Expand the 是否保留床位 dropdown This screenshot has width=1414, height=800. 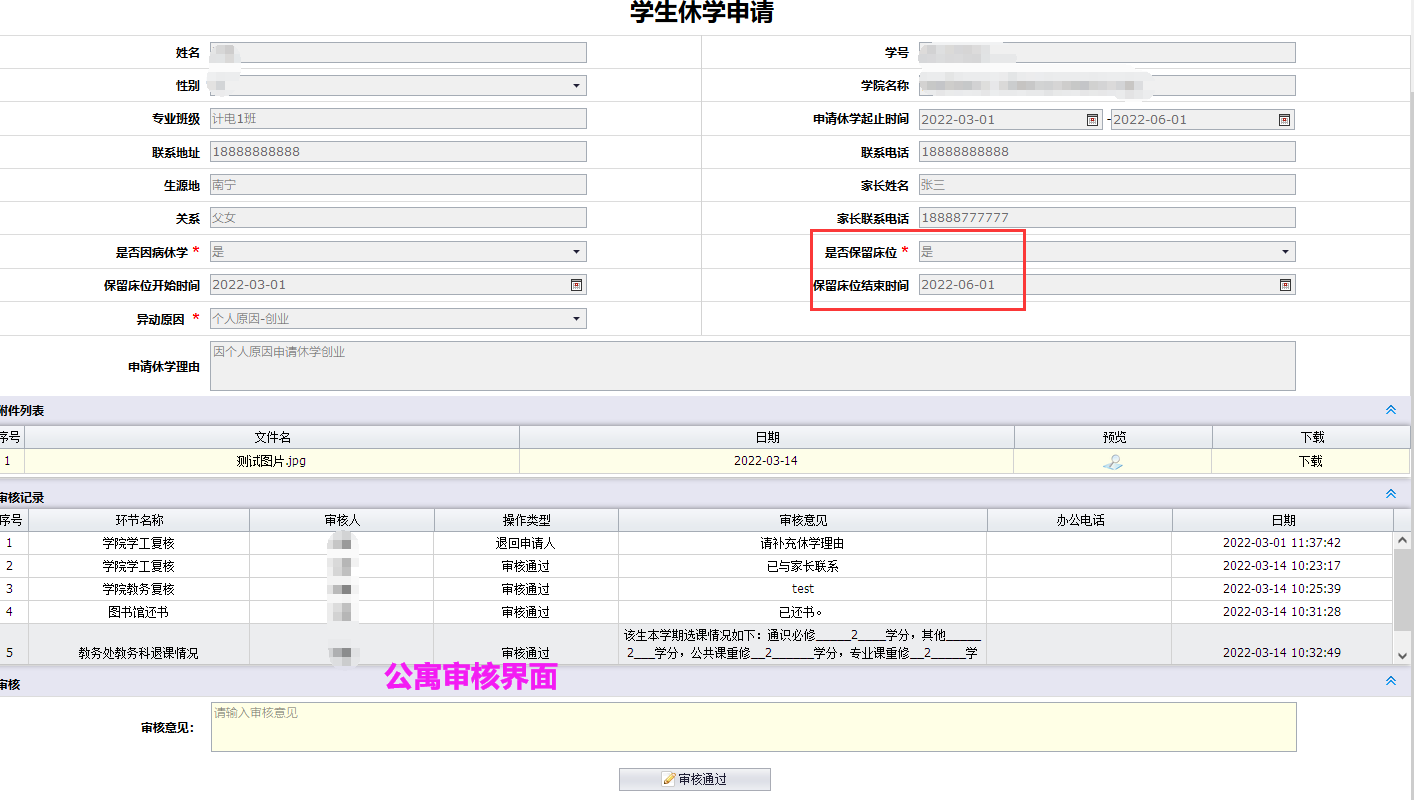point(1285,252)
